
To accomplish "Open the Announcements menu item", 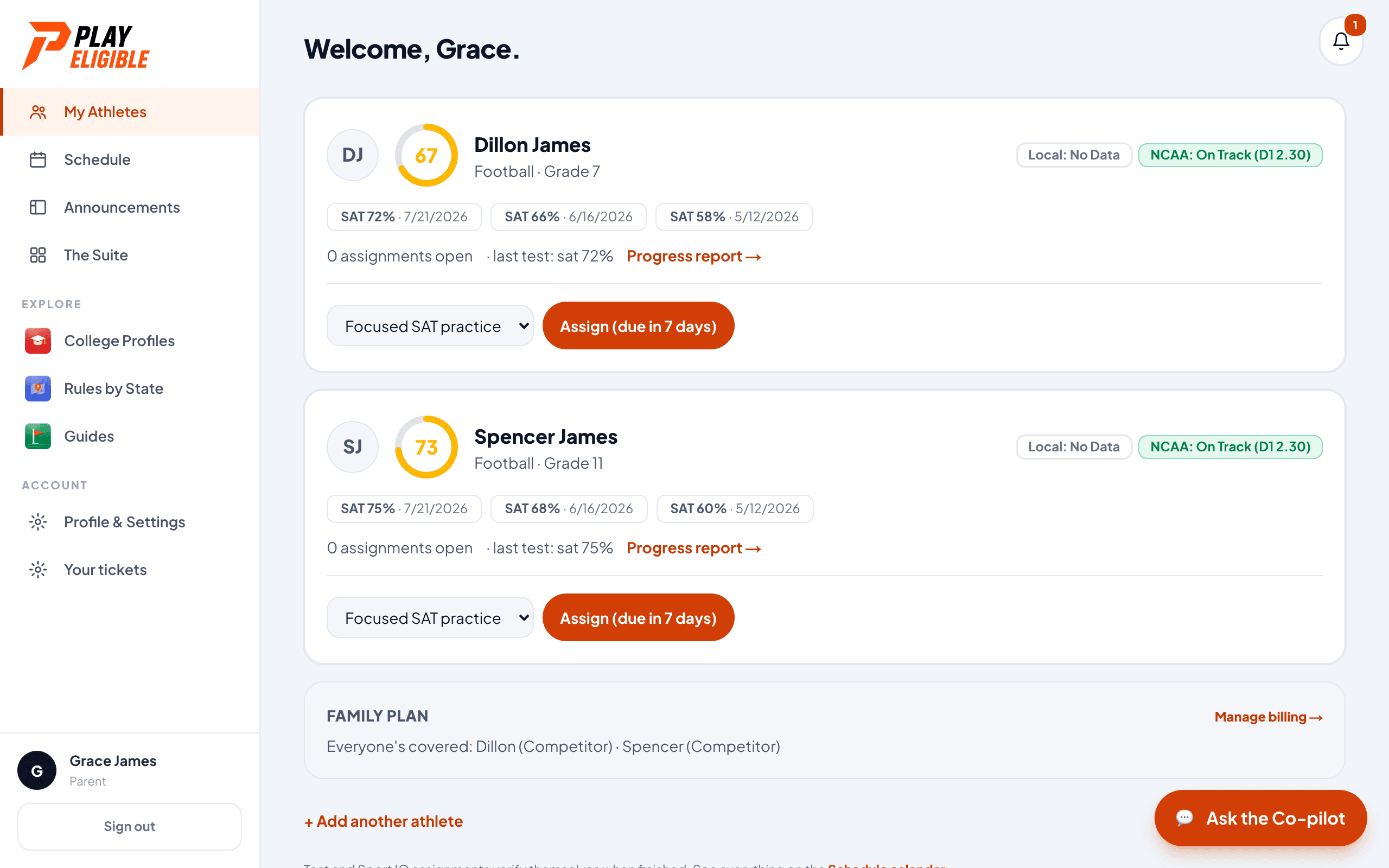I will tap(130, 207).
